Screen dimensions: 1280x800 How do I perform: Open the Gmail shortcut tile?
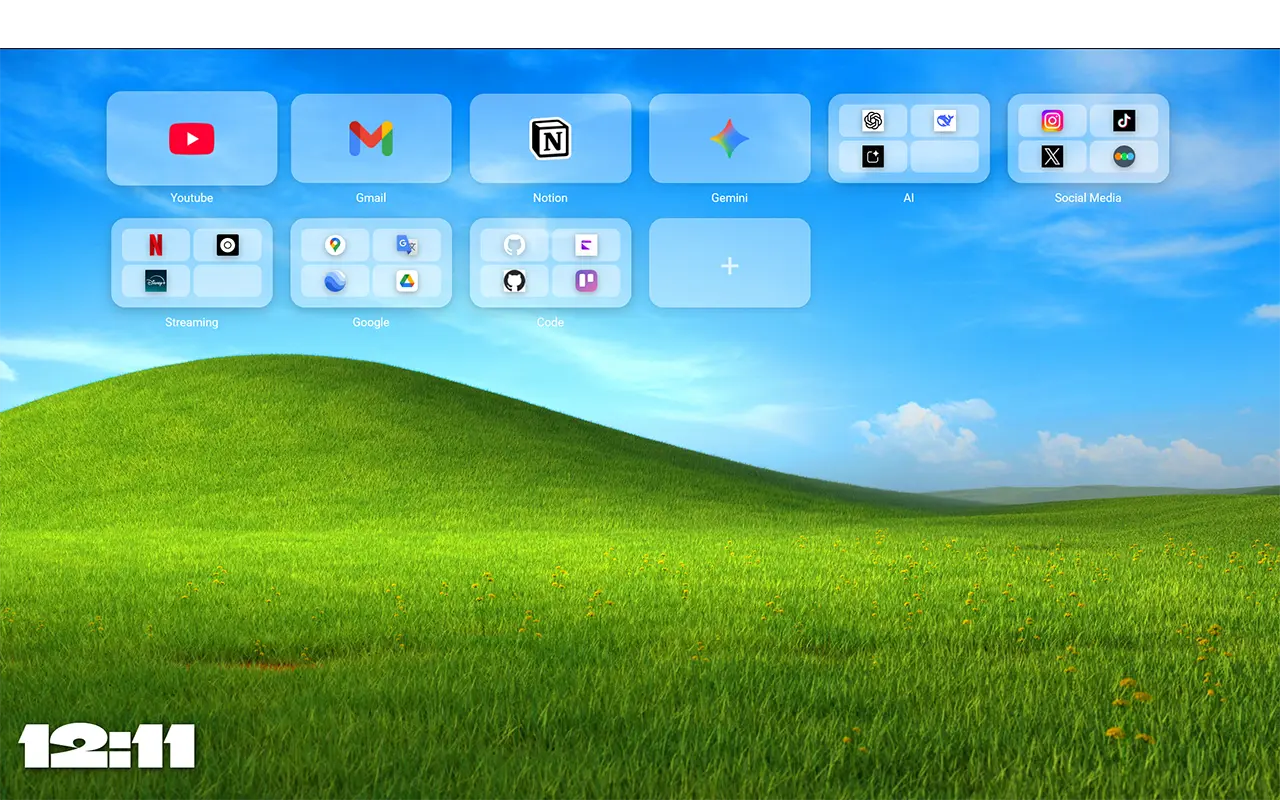[371, 139]
